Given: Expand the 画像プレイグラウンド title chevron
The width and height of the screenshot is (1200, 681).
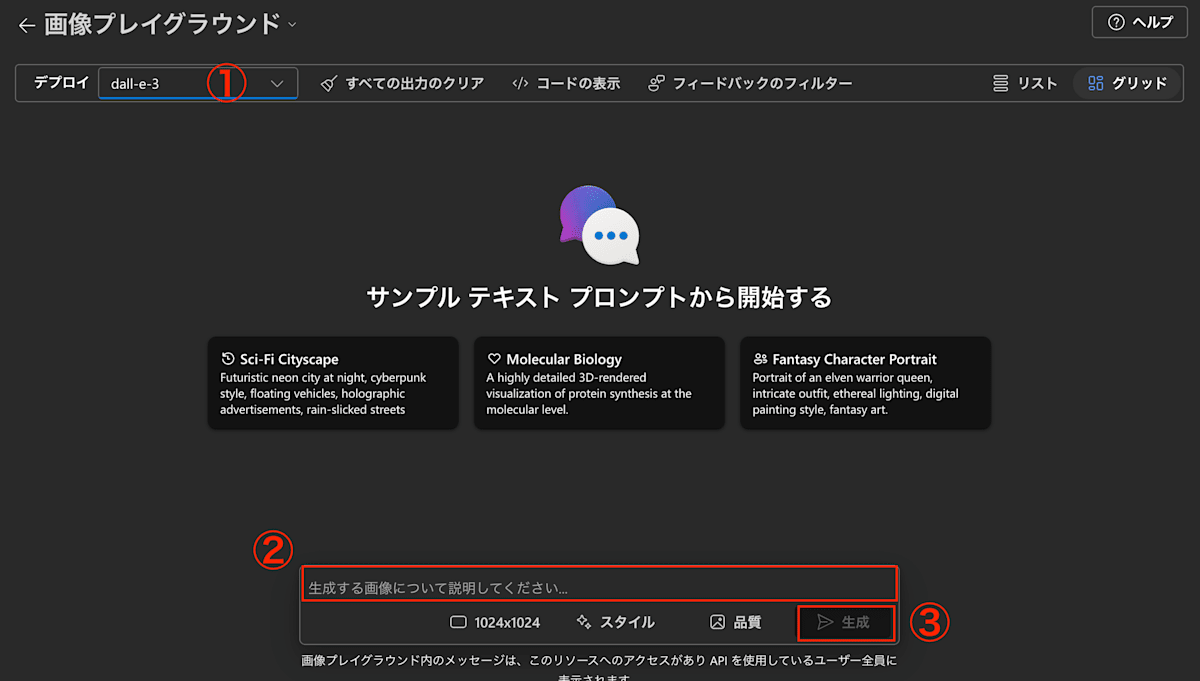Looking at the screenshot, I should [292, 24].
